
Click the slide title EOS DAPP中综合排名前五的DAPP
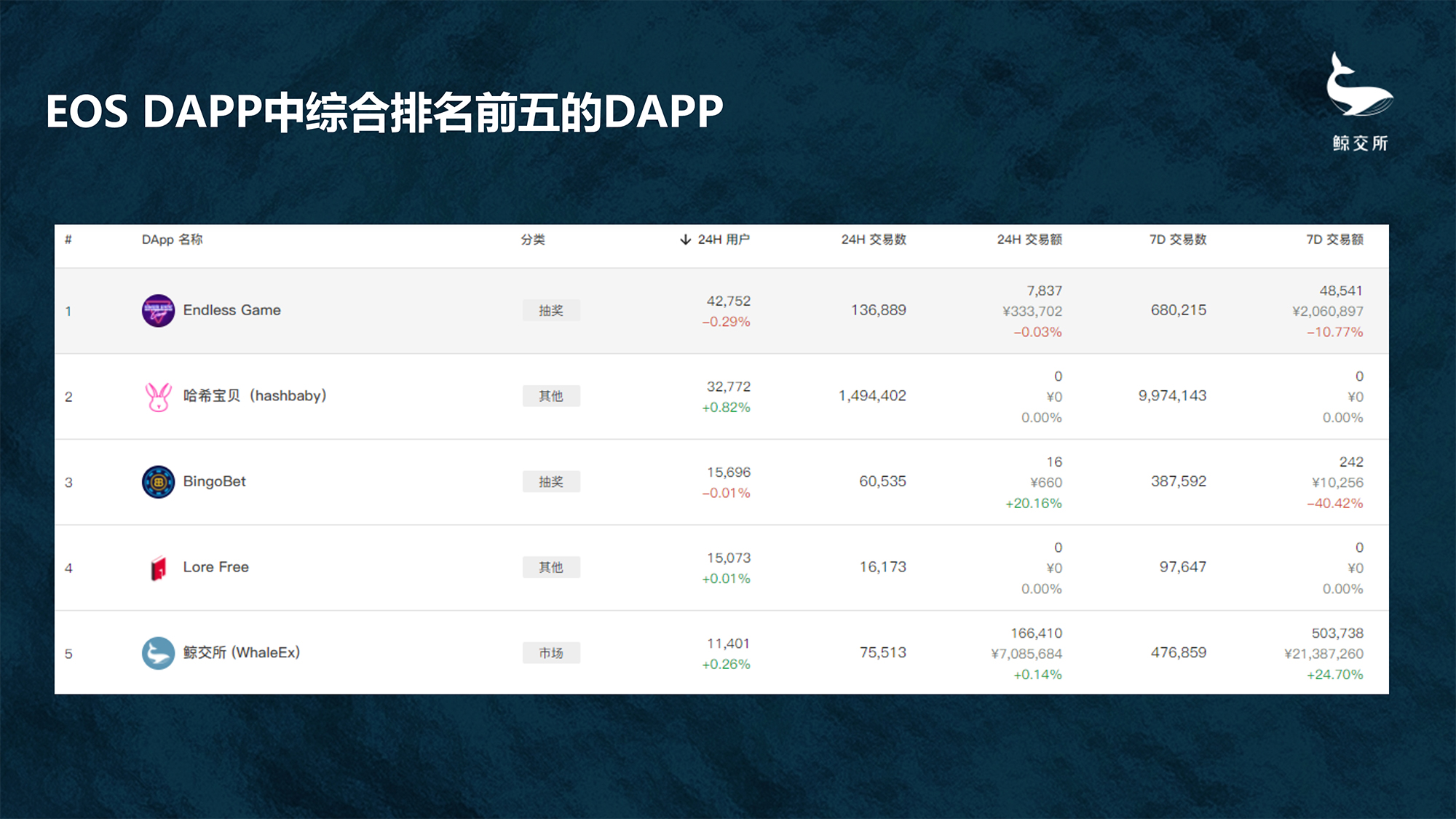(384, 111)
